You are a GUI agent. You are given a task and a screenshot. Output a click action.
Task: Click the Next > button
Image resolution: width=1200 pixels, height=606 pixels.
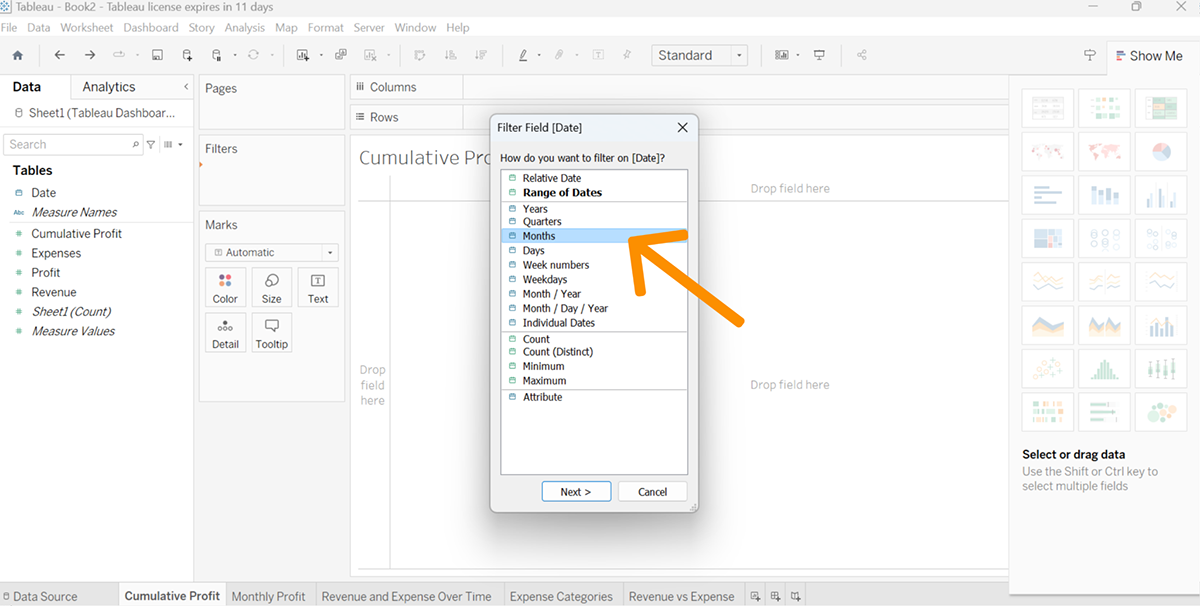click(576, 492)
